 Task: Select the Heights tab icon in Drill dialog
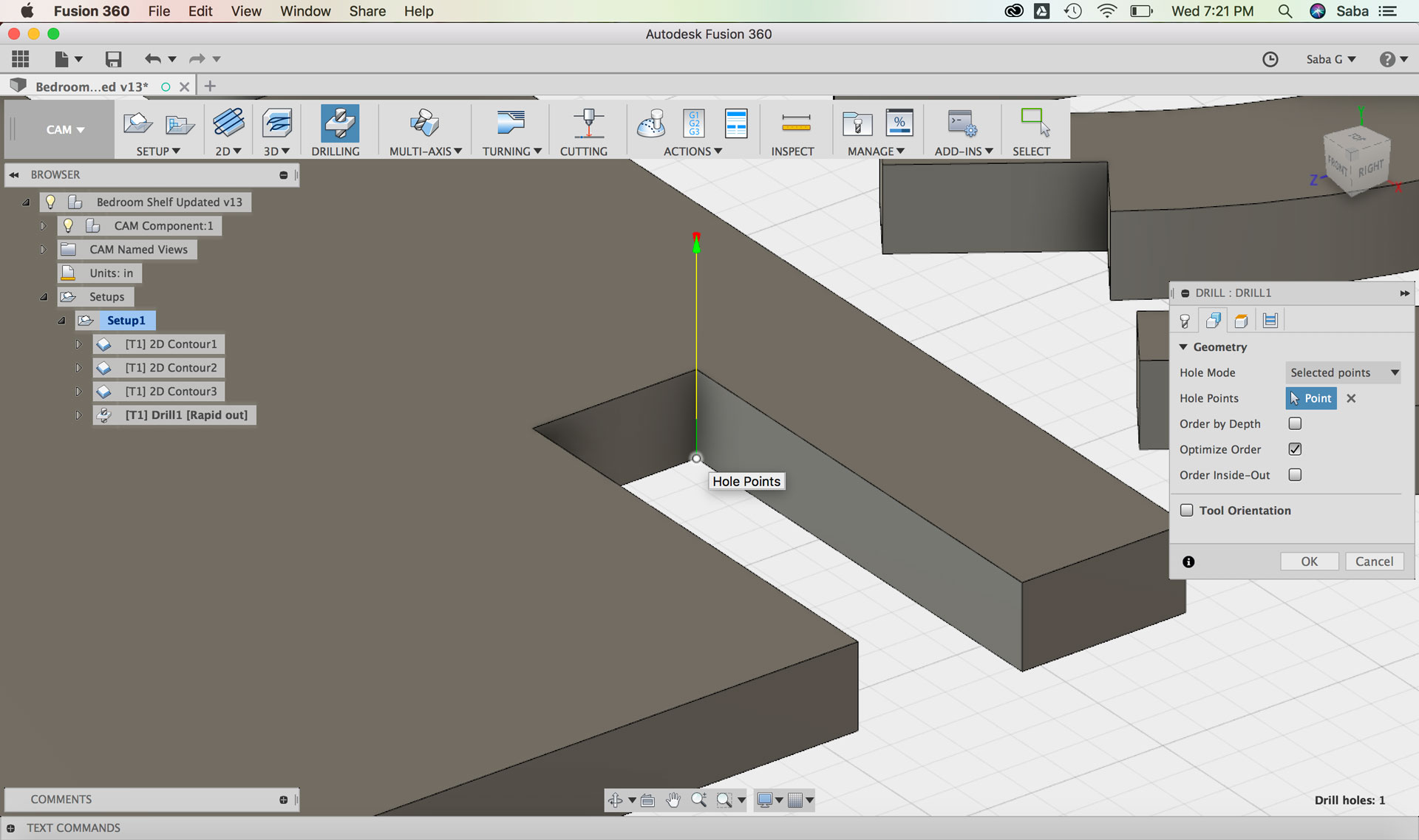tap(1242, 321)
